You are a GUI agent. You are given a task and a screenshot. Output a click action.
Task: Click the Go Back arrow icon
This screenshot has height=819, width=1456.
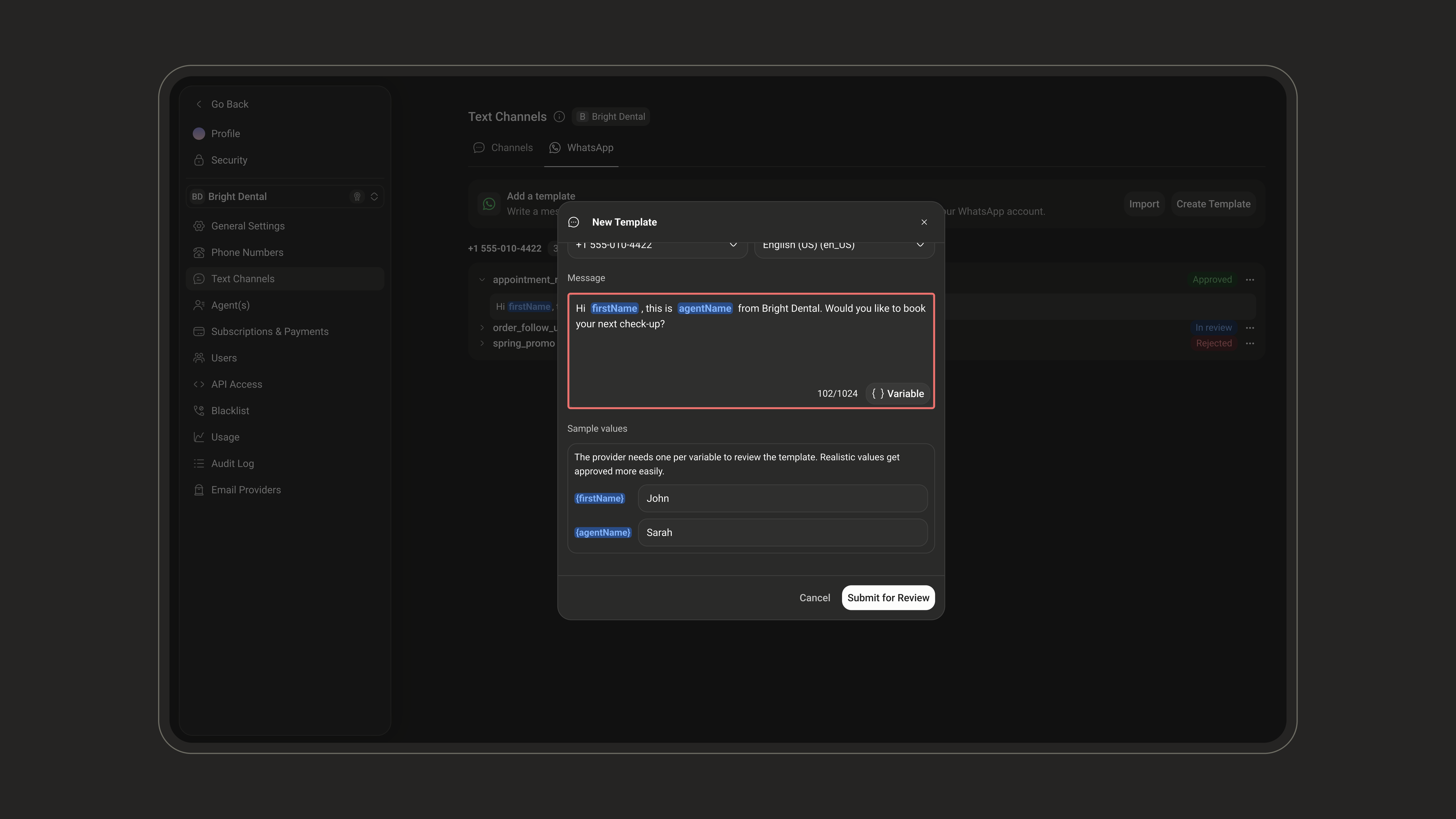[x=198, y=104]
